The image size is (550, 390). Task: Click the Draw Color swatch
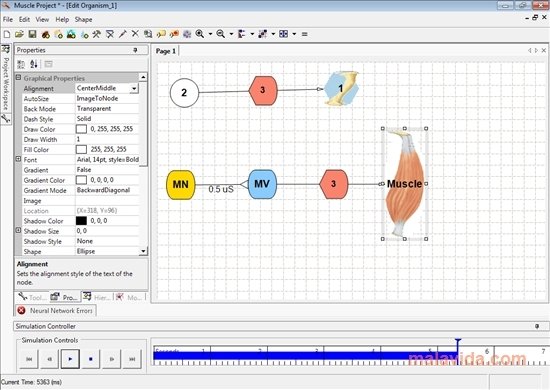(x=81, y=129)
